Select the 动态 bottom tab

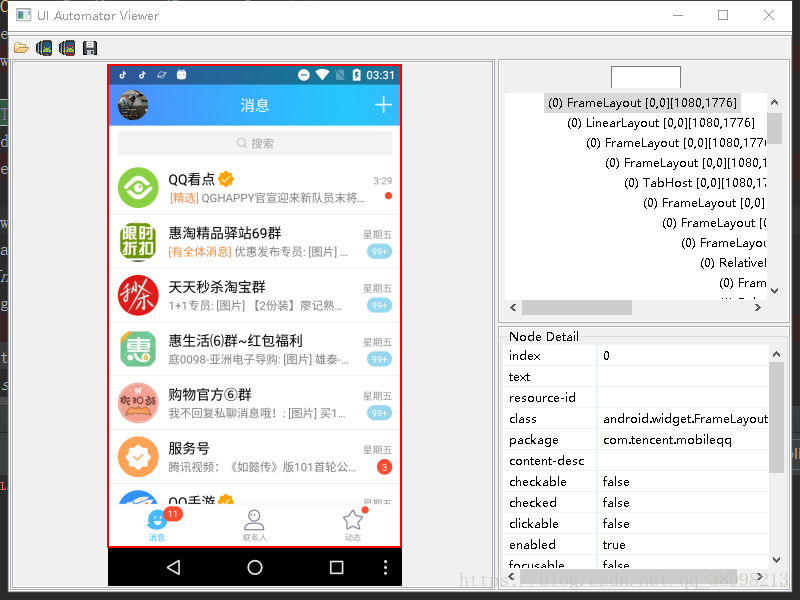[x=353, y=526]
